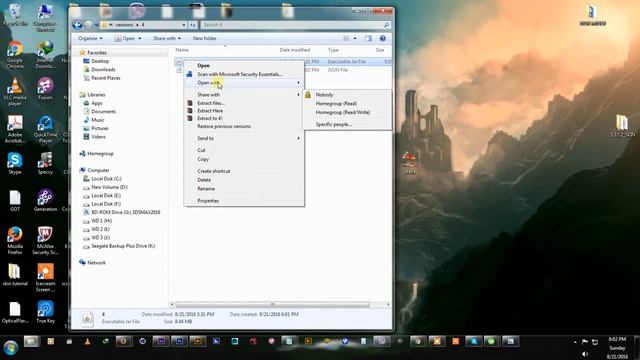Viewport: 640px width, 360px height.
Task: Select Videos library in navigation pane
Action: point(98,137)
